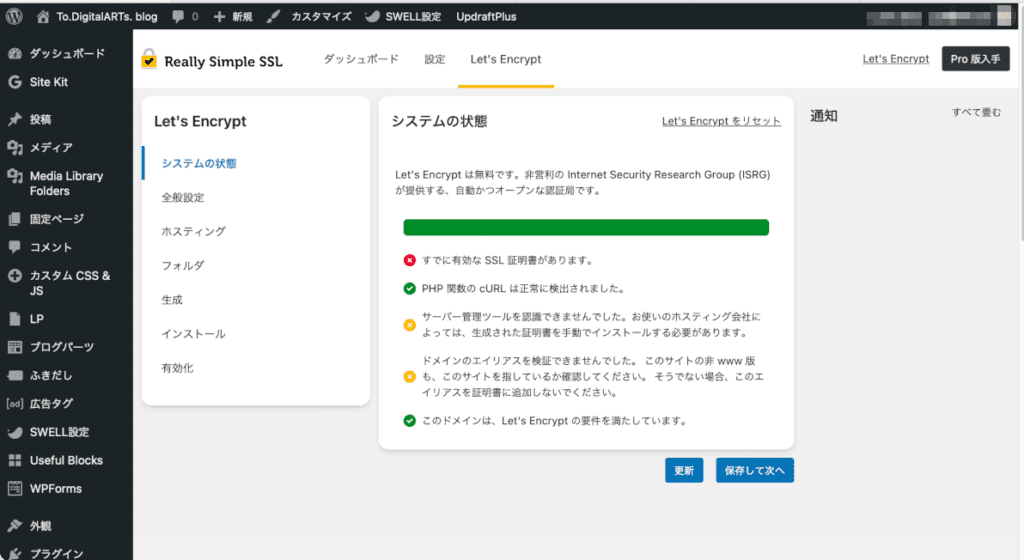The width and height of the screenshot is (1024, 560).
Task: Click the Pro 版入手 button
Action: [x=976, y=59]
